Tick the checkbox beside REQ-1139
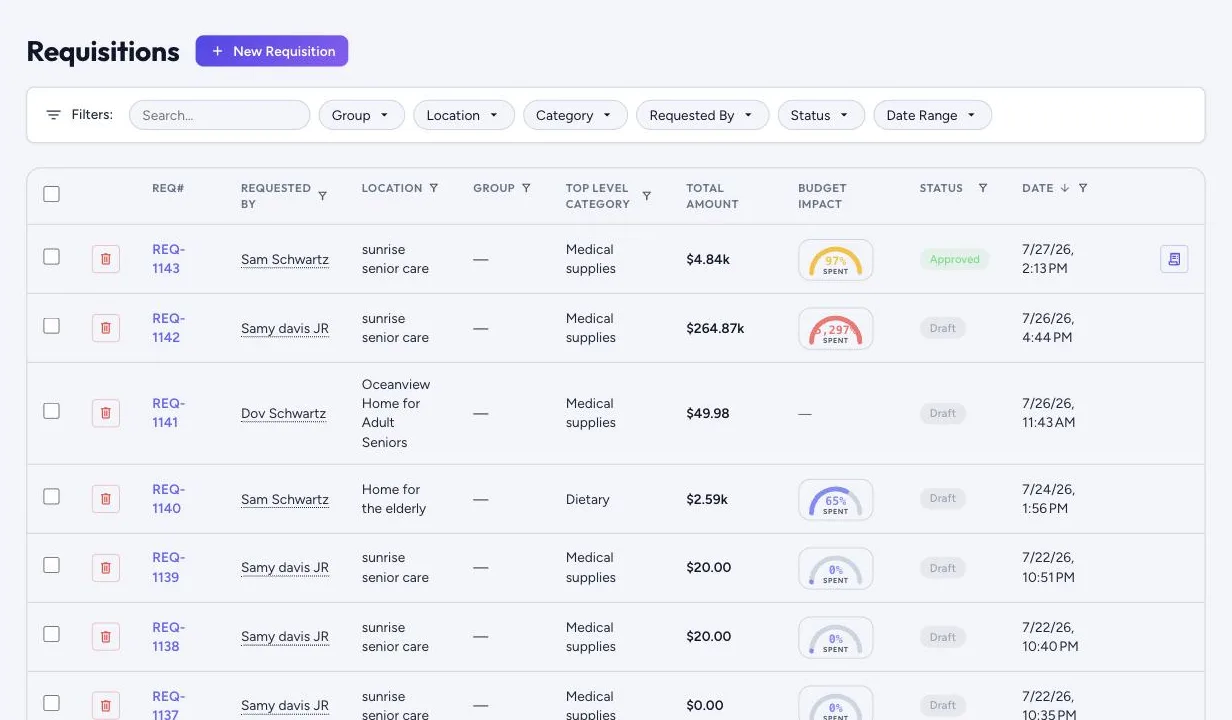Screen dimensions: 1232x720 (52, 565)
